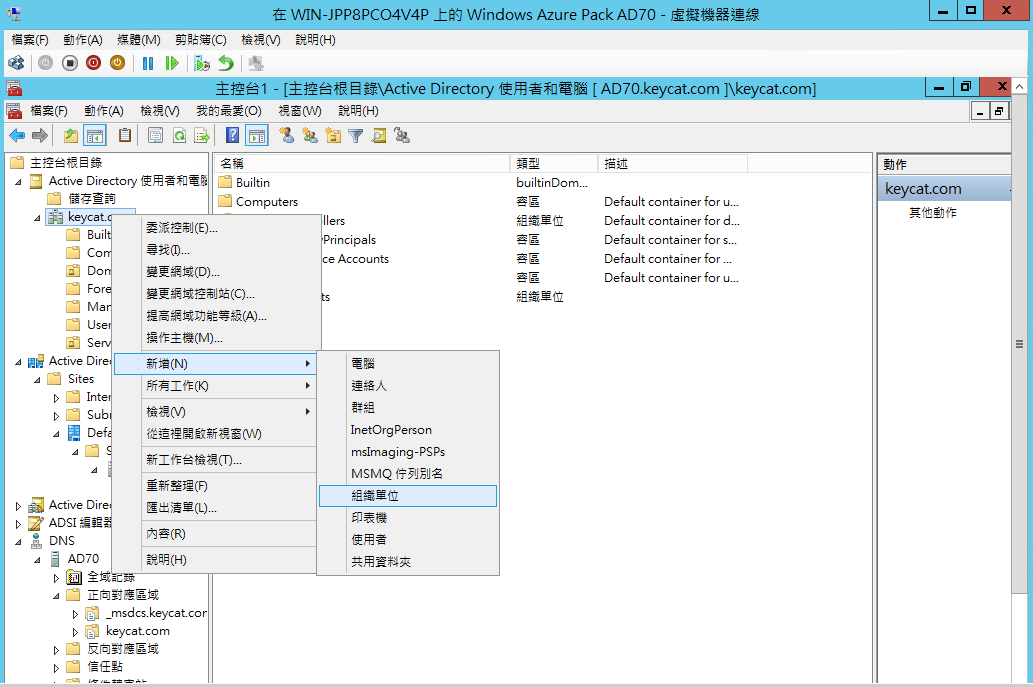Collapse the Sites tree node
This screenshot has height=687, width=1033.
pyautogui.click(x=37, y=380)
